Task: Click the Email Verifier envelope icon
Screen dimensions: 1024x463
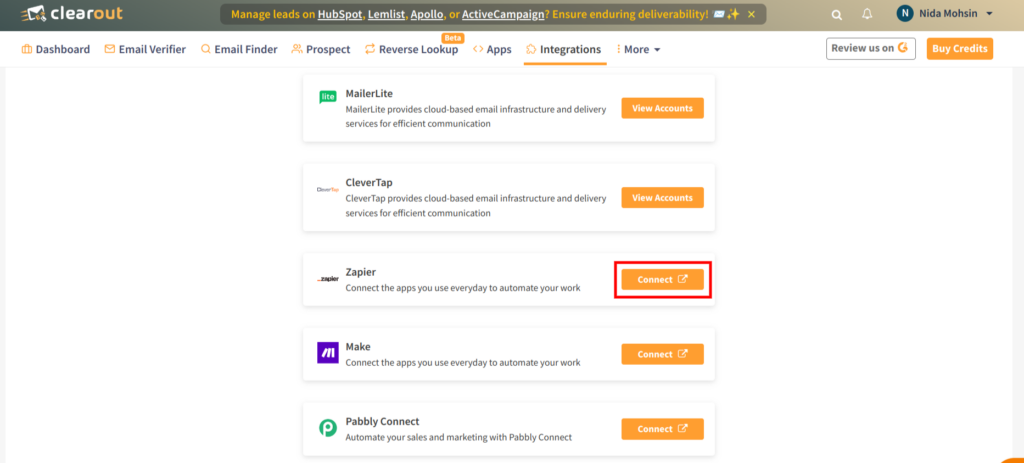Action: [x=110, y=49]
